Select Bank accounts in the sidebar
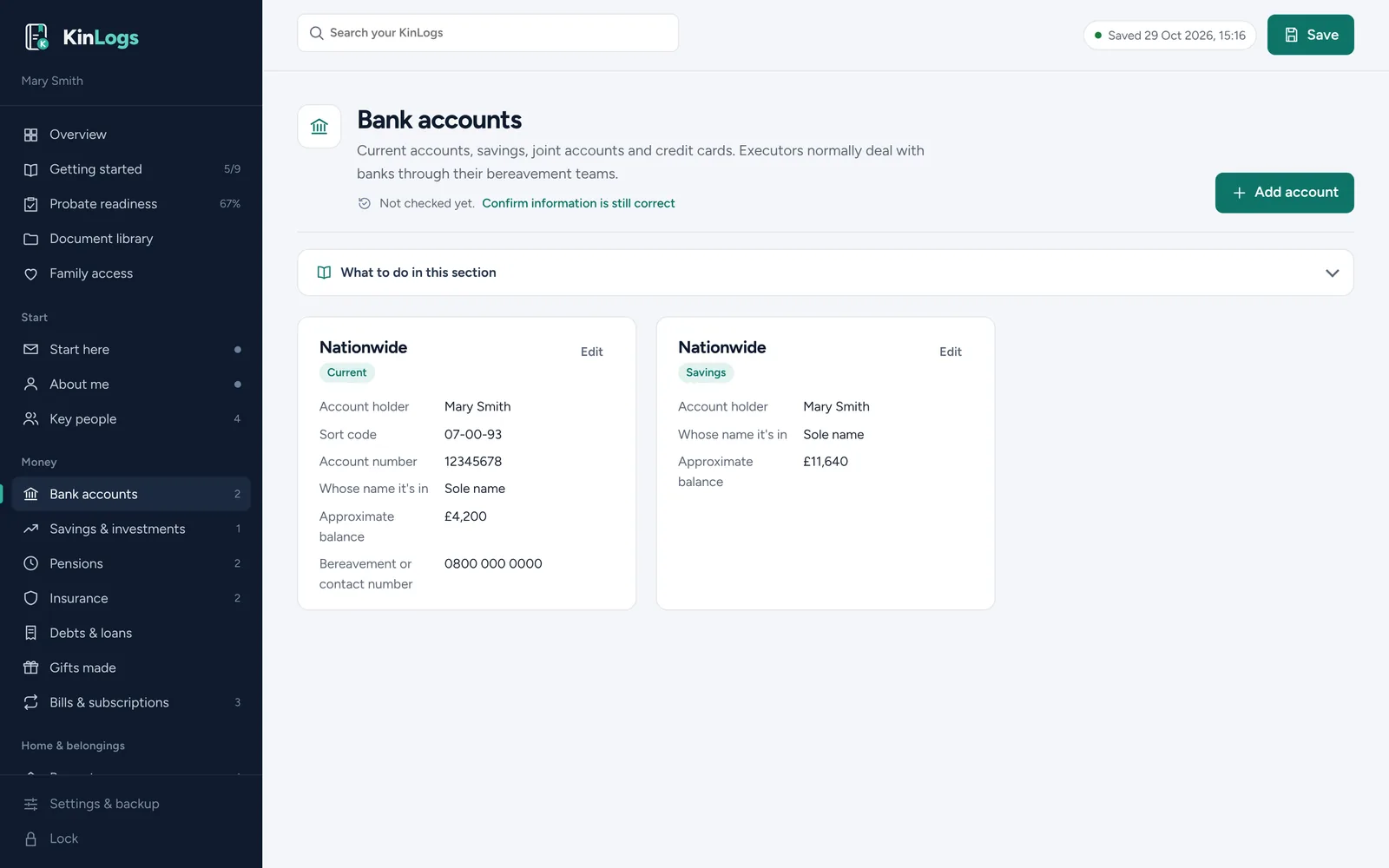Screen dimensions: 1389x868 pos(131,494)
